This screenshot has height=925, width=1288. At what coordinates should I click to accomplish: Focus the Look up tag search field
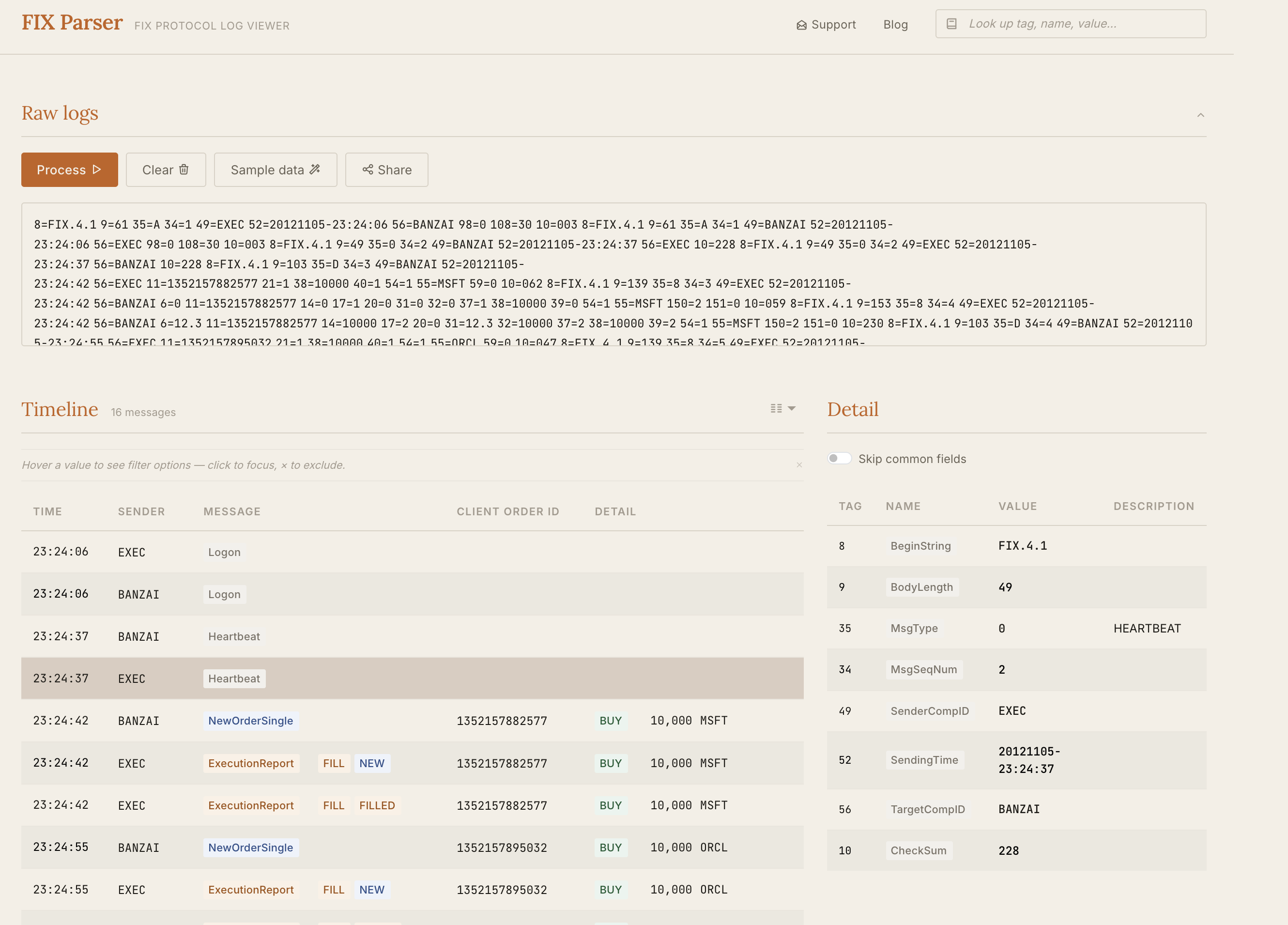pyautogui.click(x=1079, y=24)
